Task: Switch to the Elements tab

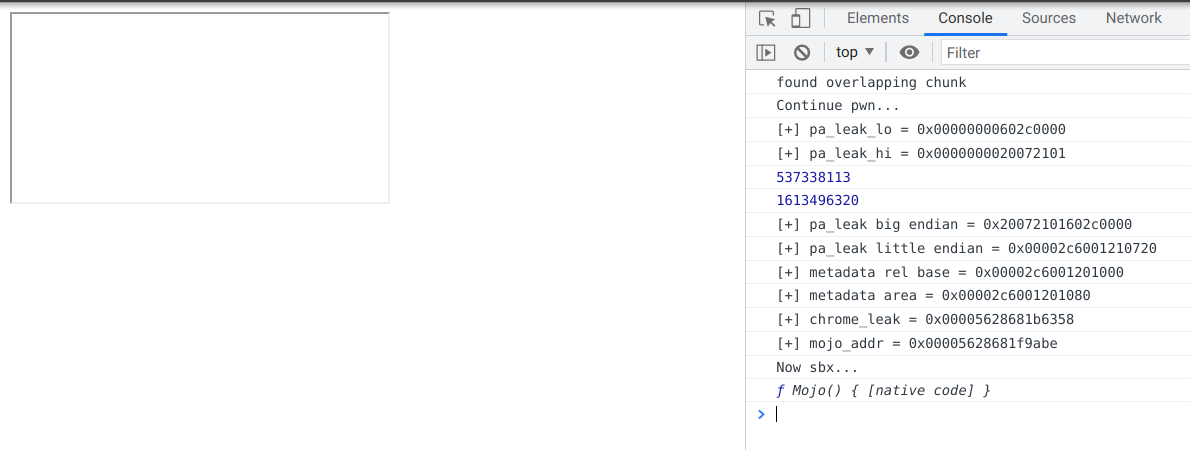Action: click(877, 18)
